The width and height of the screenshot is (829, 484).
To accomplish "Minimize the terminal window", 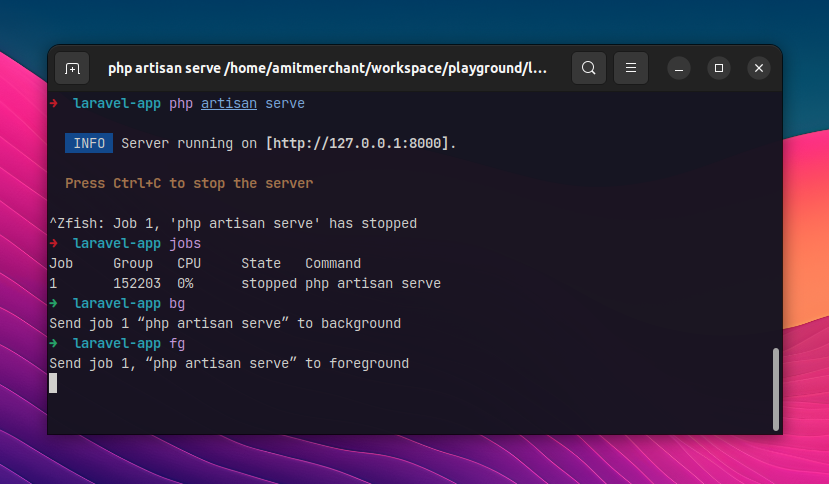I will [679, 68].
